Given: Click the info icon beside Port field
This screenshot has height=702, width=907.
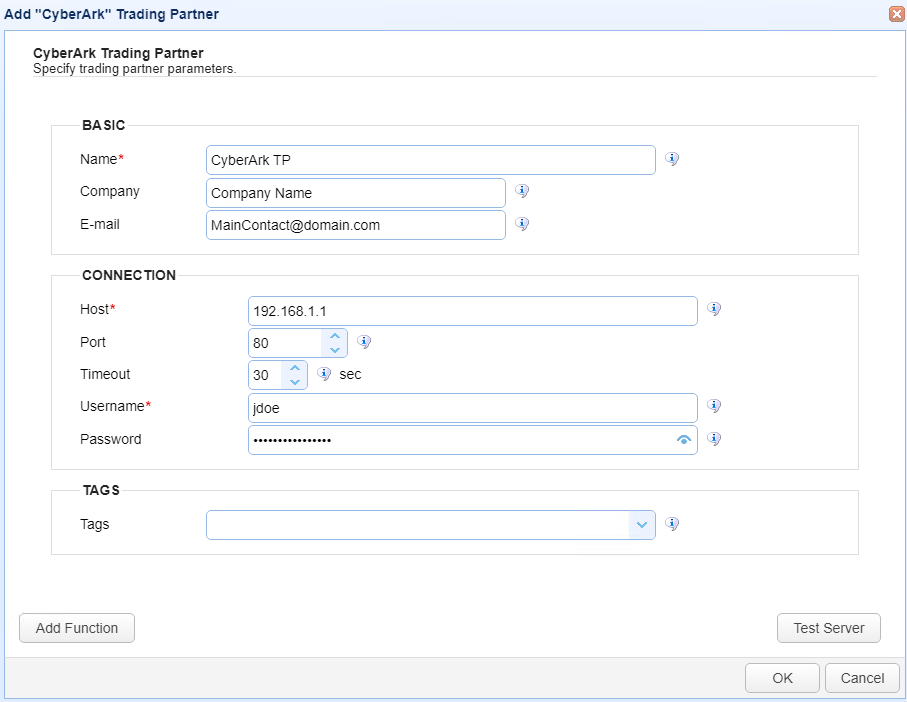Looking at the screenshot, I should click(364, 342).
